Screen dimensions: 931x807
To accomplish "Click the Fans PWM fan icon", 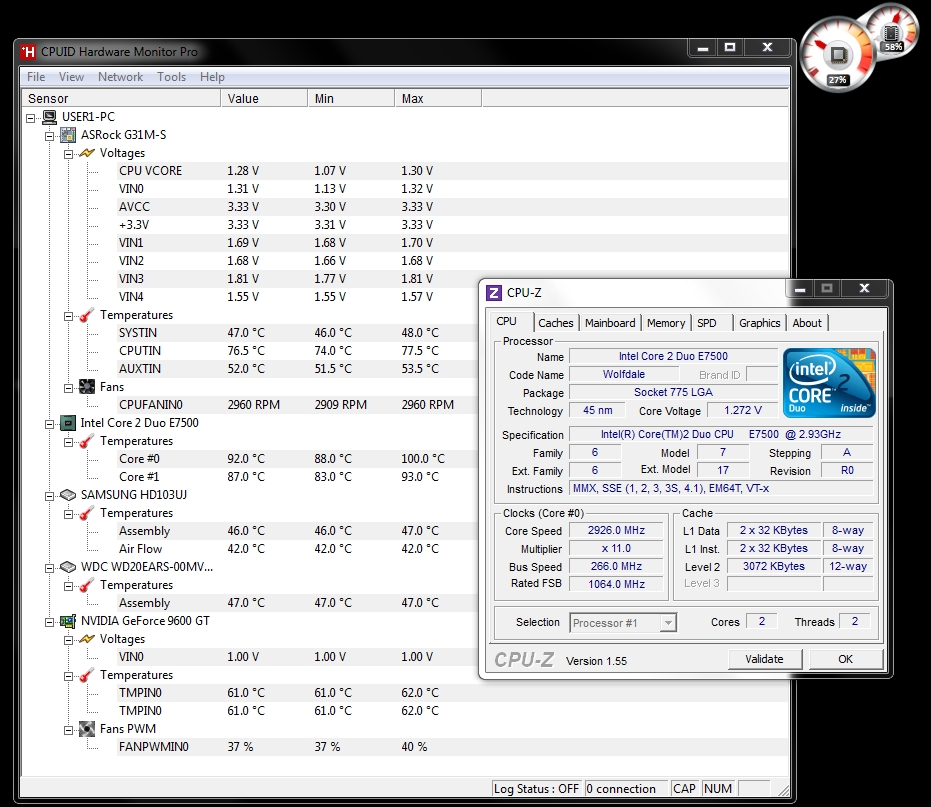I will [x=87, y=729].
